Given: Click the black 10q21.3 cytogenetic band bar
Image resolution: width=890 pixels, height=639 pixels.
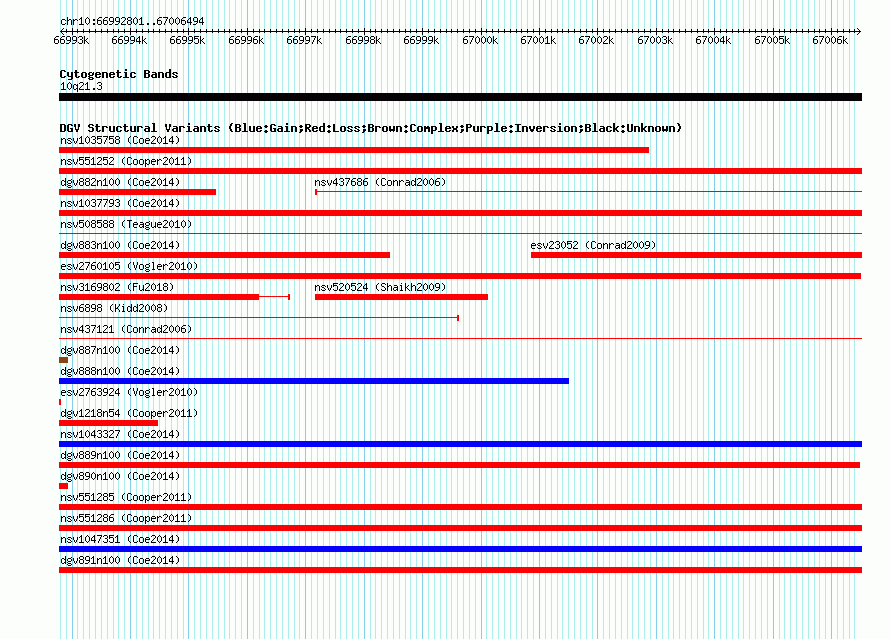Looking at the screenshot, I should click(x=460, y=98).
